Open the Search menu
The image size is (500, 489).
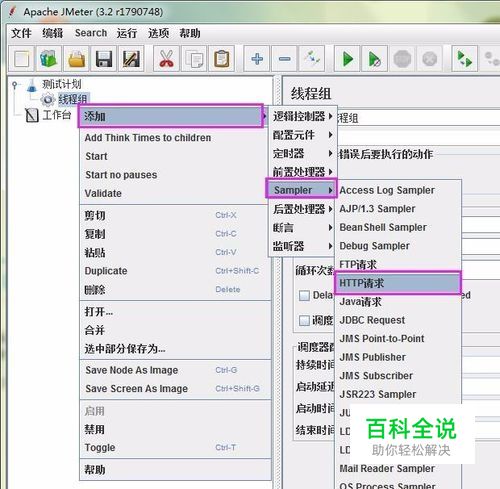(x=91, y=33)
